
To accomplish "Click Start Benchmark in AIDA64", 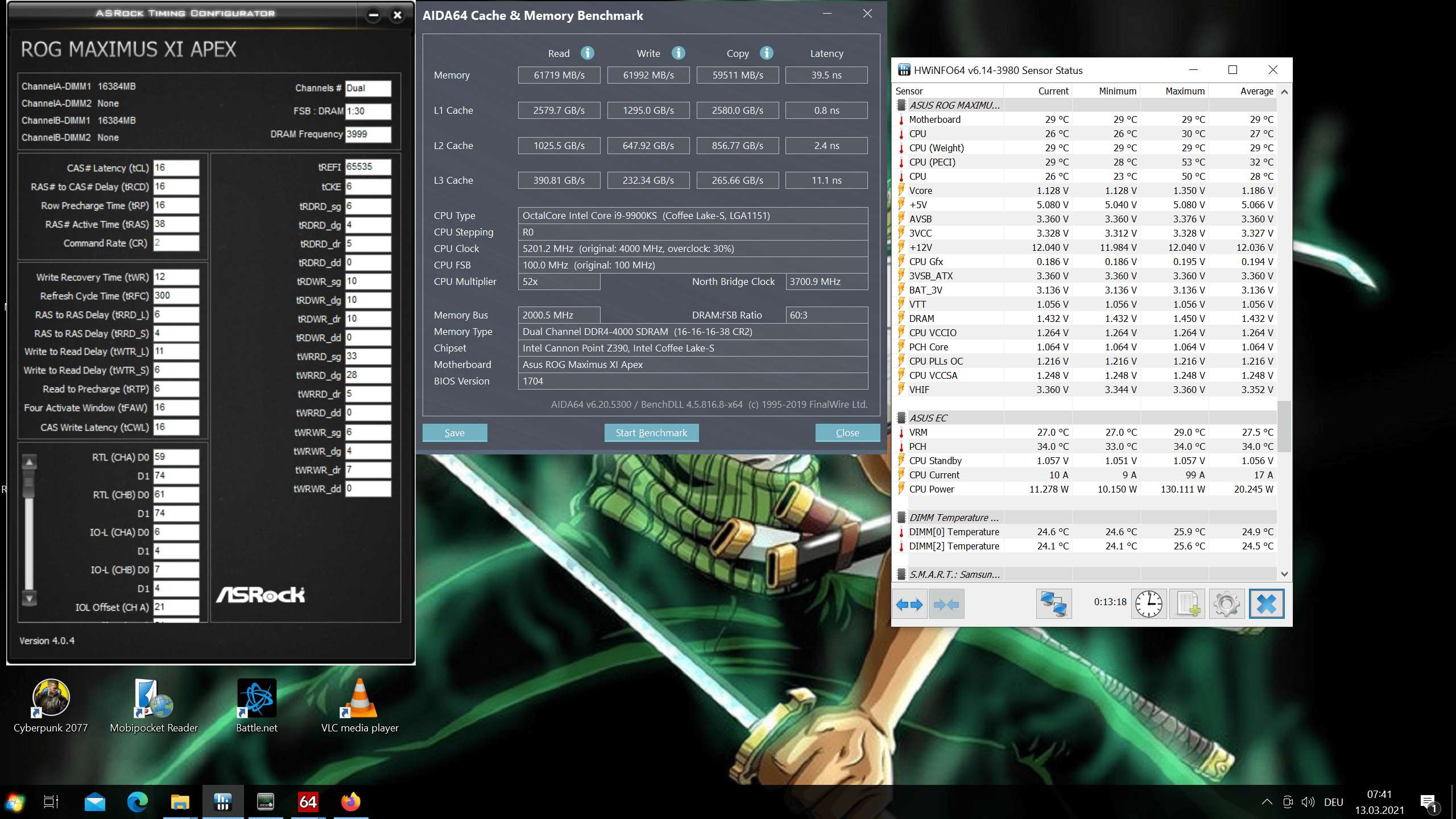I will (x=651, y=433).
